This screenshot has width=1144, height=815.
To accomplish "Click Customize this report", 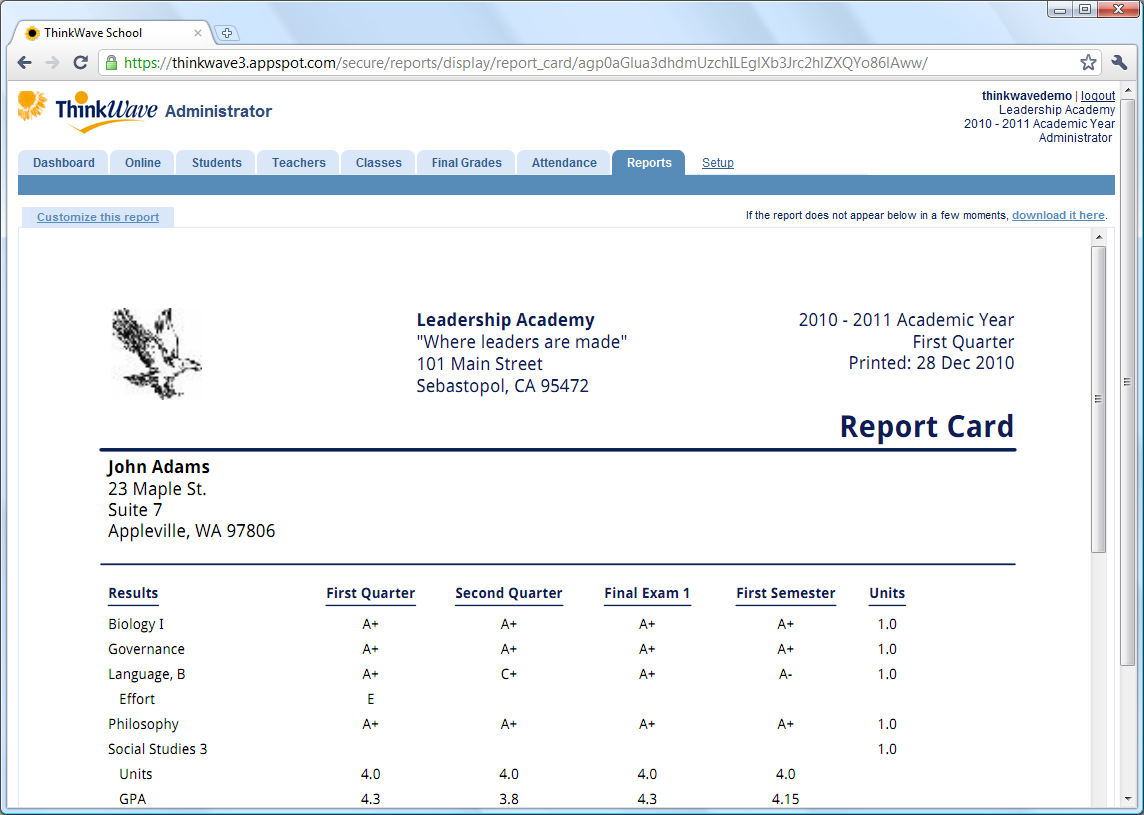I will 98,217.
